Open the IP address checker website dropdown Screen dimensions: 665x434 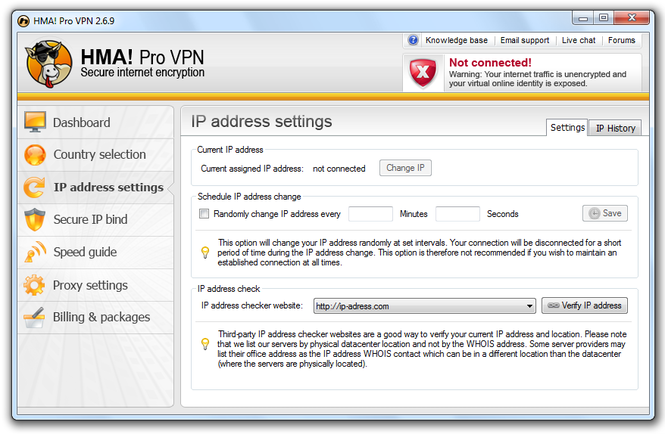(425, 306)
